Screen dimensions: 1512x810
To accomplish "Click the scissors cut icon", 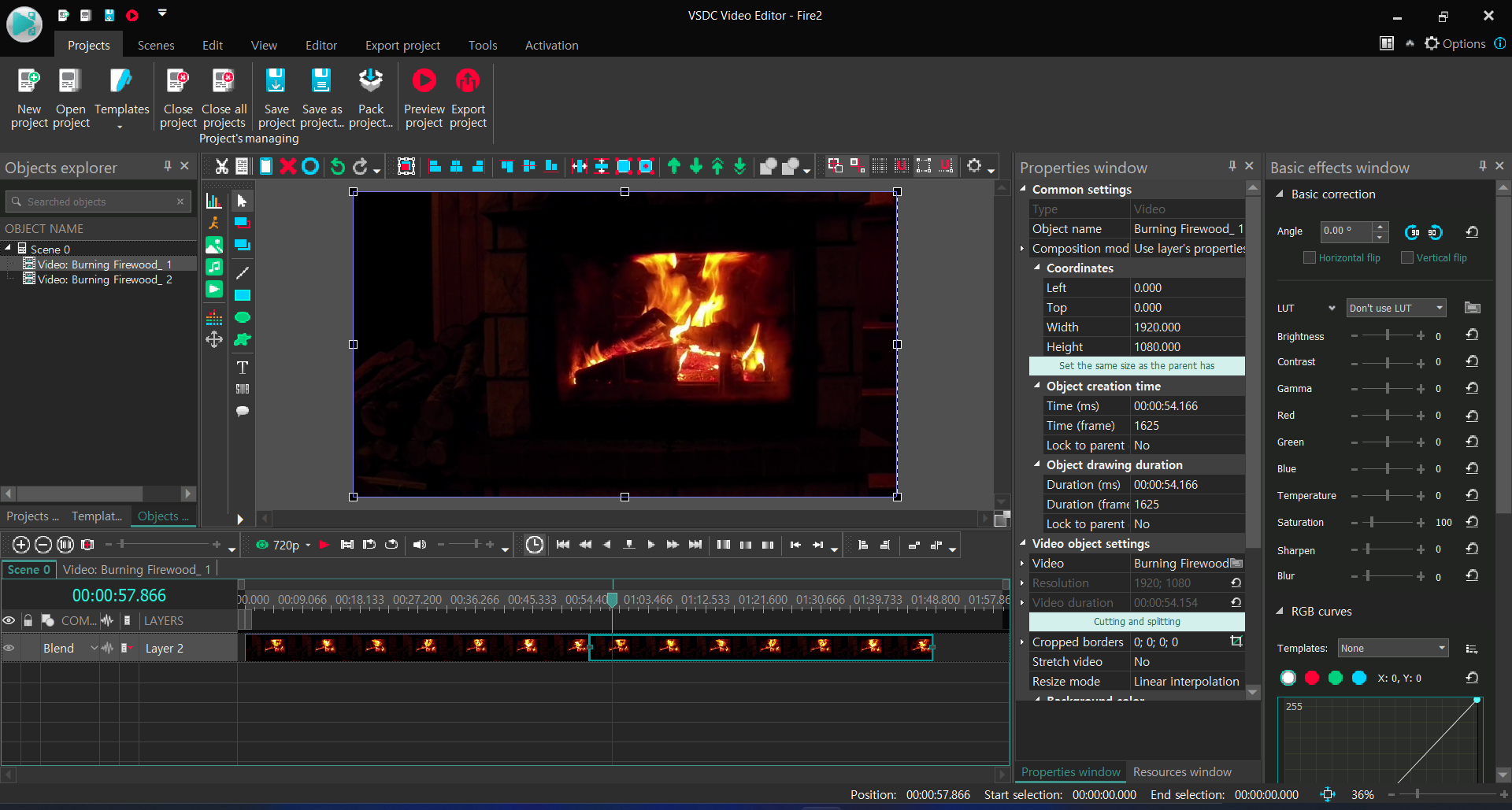I will 222,166.
